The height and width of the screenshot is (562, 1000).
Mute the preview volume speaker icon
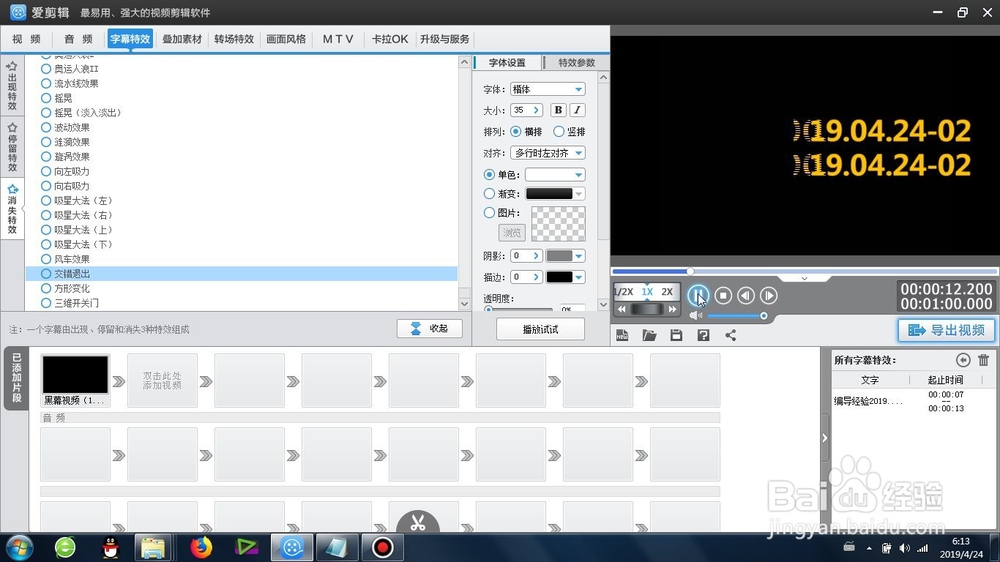(695, 315)
